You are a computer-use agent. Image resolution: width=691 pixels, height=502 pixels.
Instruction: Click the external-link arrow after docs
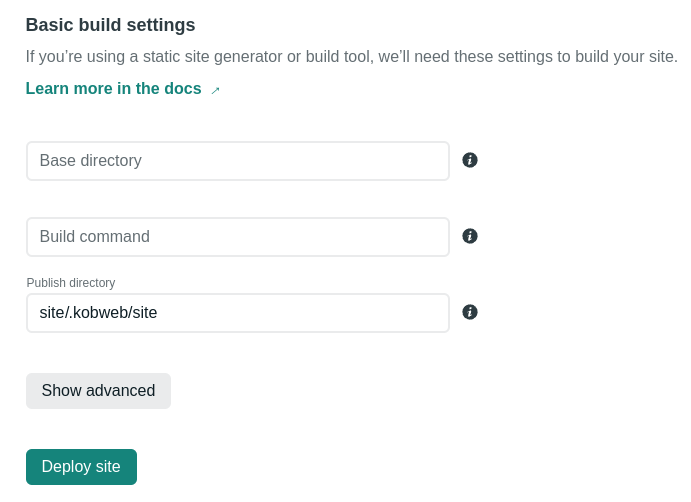pyautogui.click(x=215, y=91)
